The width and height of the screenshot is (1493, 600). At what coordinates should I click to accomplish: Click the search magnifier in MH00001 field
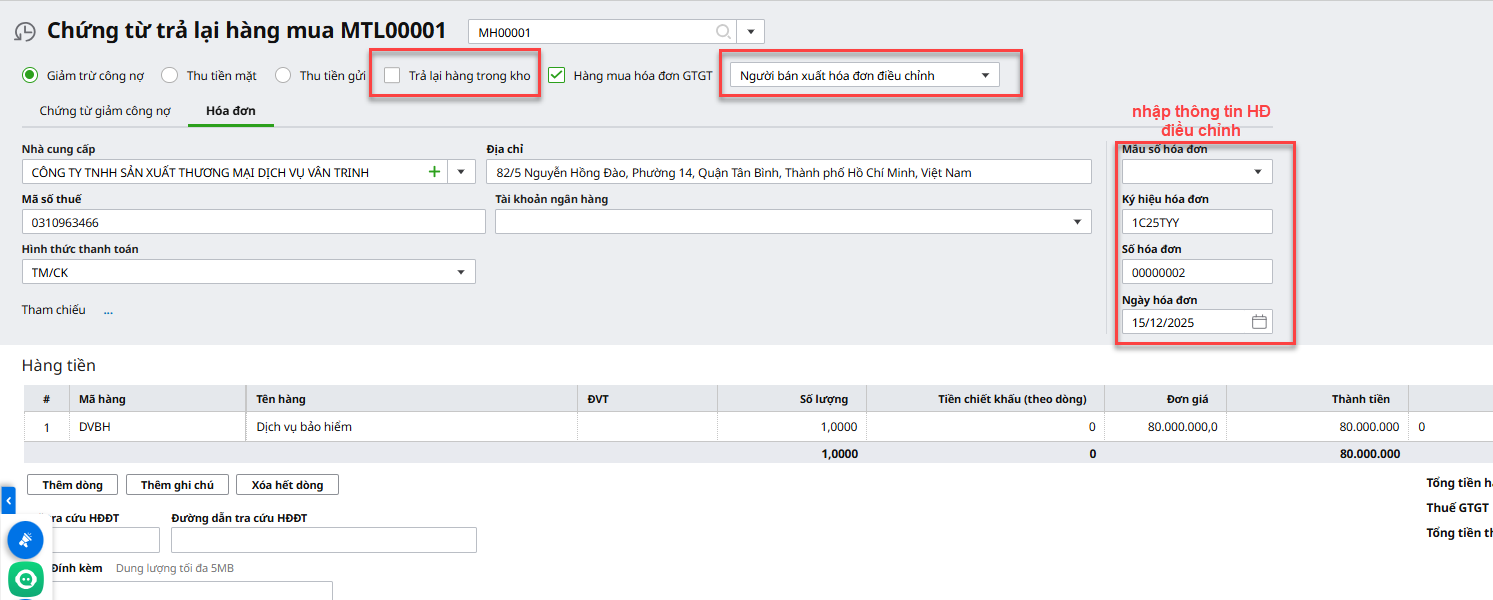tap(722, 32)
